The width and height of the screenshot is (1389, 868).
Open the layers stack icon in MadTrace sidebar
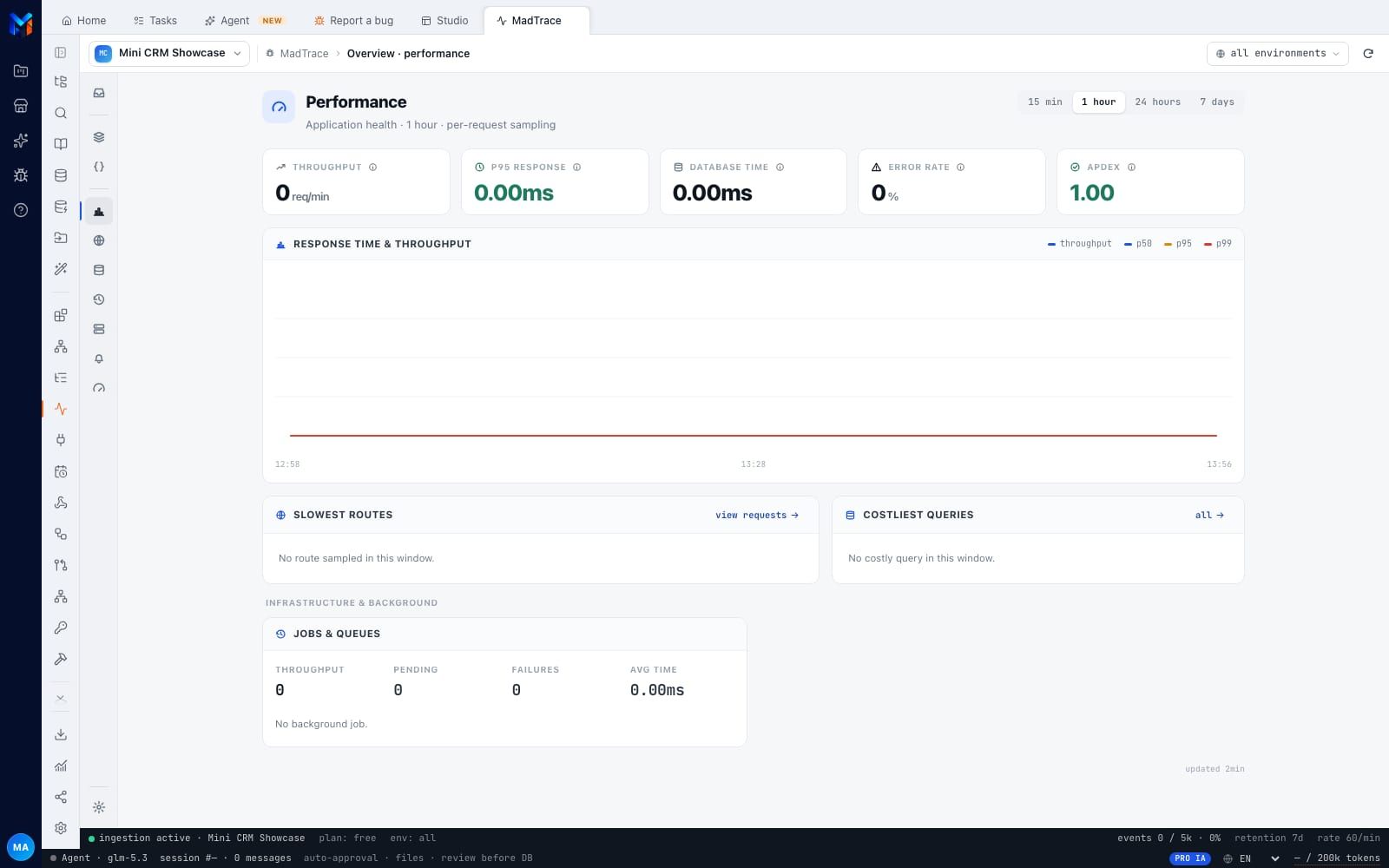click(99, 137)
